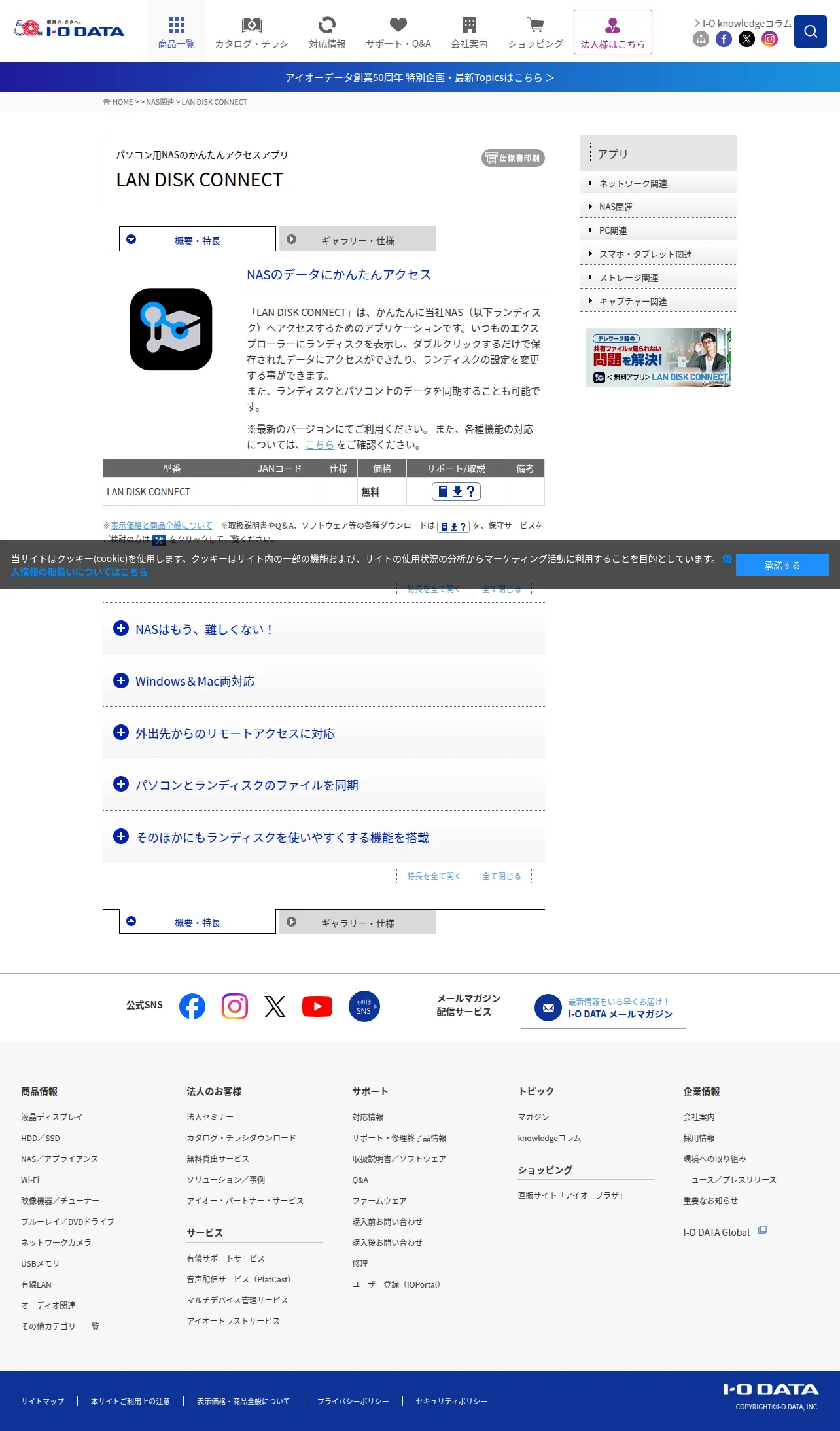Select the bottom 概要・特長 tab
Viewport: 840px width, 1431px height.
[x=198, y=922]
